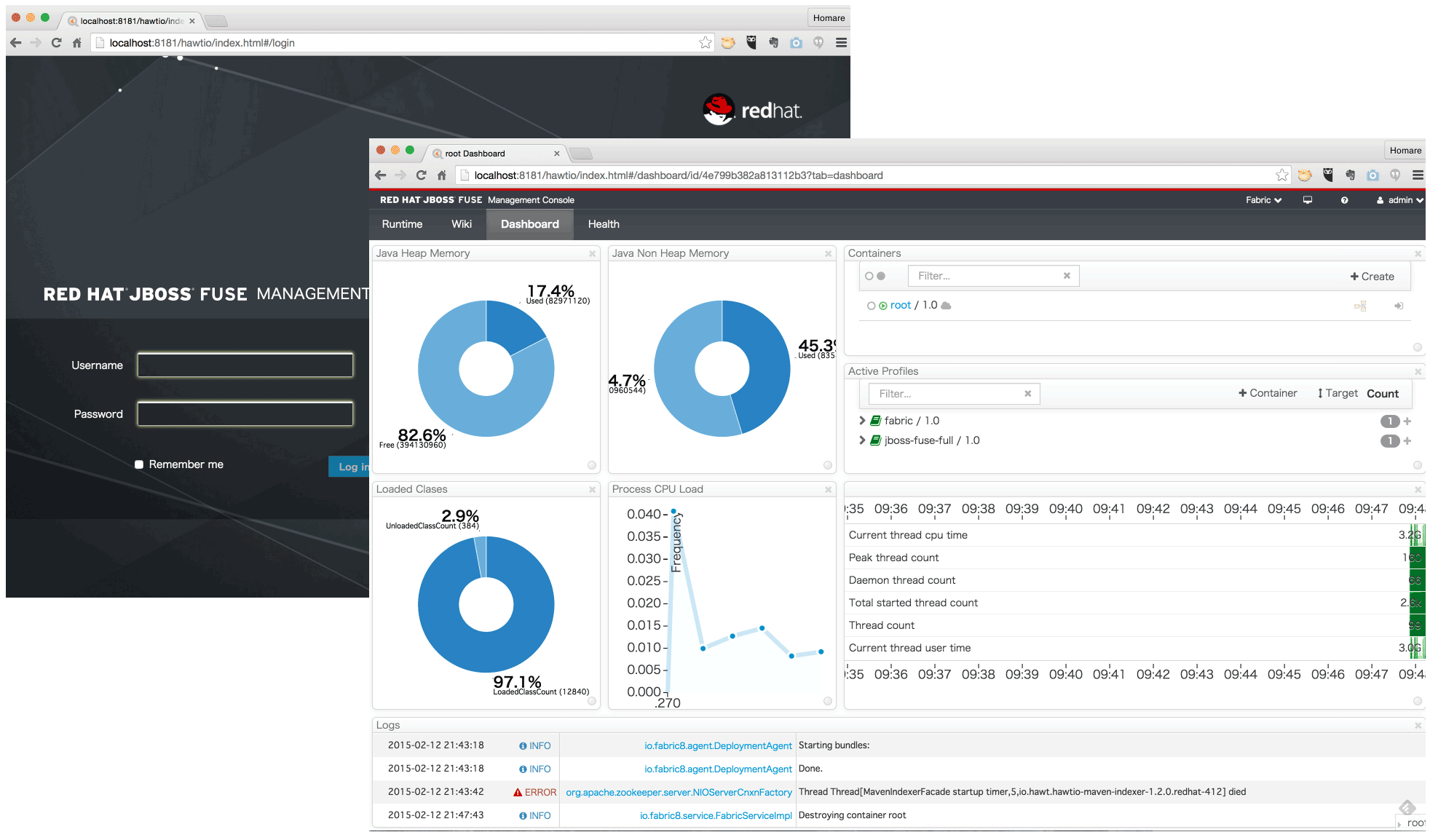Click the green running status icon of root
Image resolution: width=1430 pixels, height=840 pixels.
(x=883, y=306)
